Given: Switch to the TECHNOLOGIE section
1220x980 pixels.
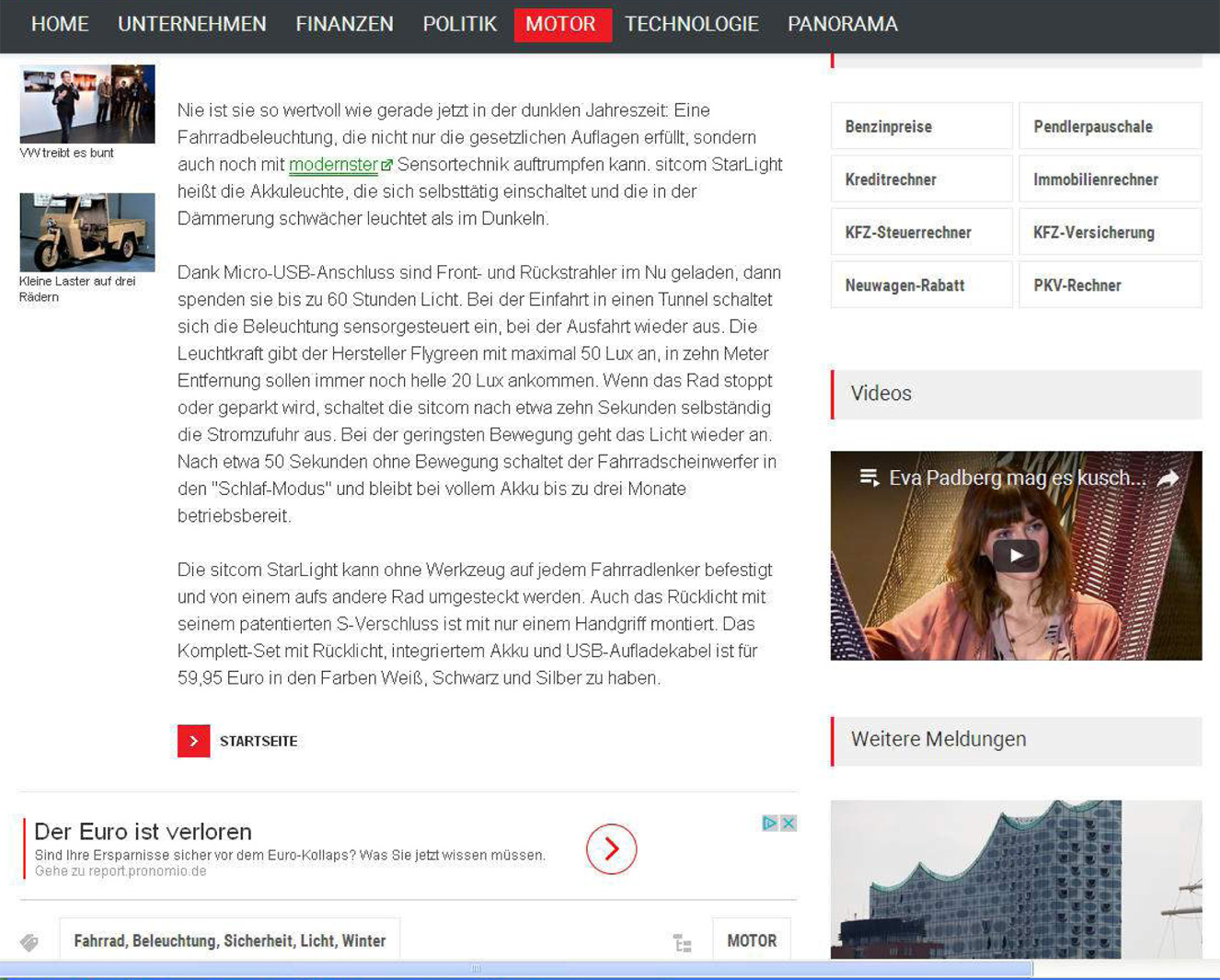Looking at the screenshot, I should tap(692, 24).
